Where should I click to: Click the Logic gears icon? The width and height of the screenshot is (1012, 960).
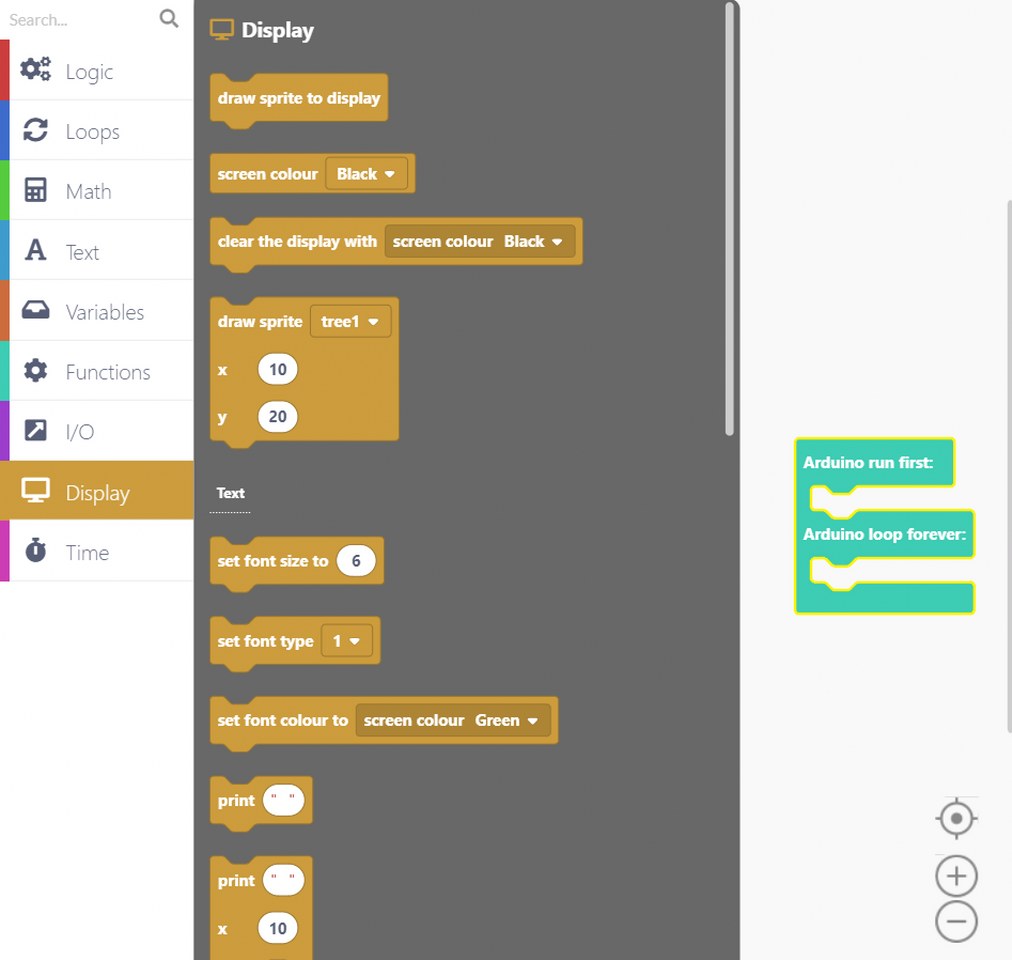tap(35, 69)
